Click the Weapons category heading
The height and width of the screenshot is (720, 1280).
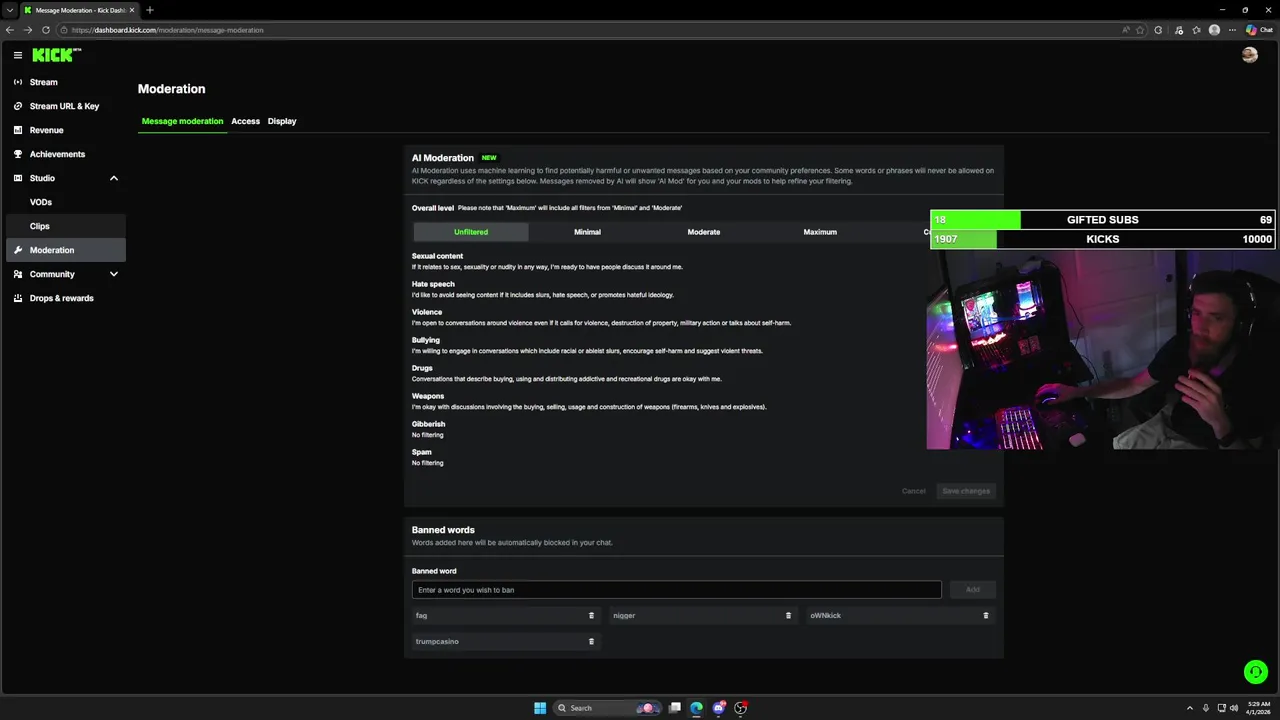click(428, 396)
